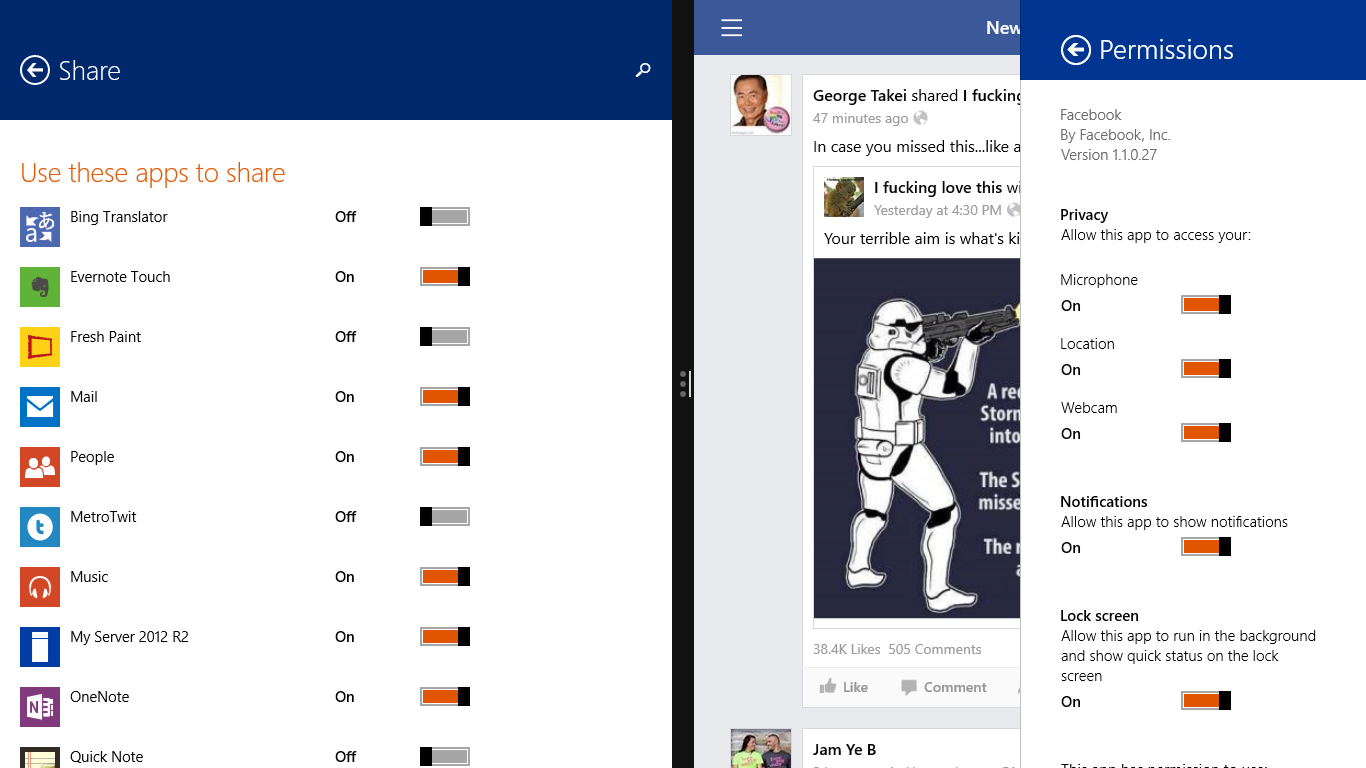Disable My Server 2012 R2 sharing switch
1366x768 pixels.
point(445,637)
